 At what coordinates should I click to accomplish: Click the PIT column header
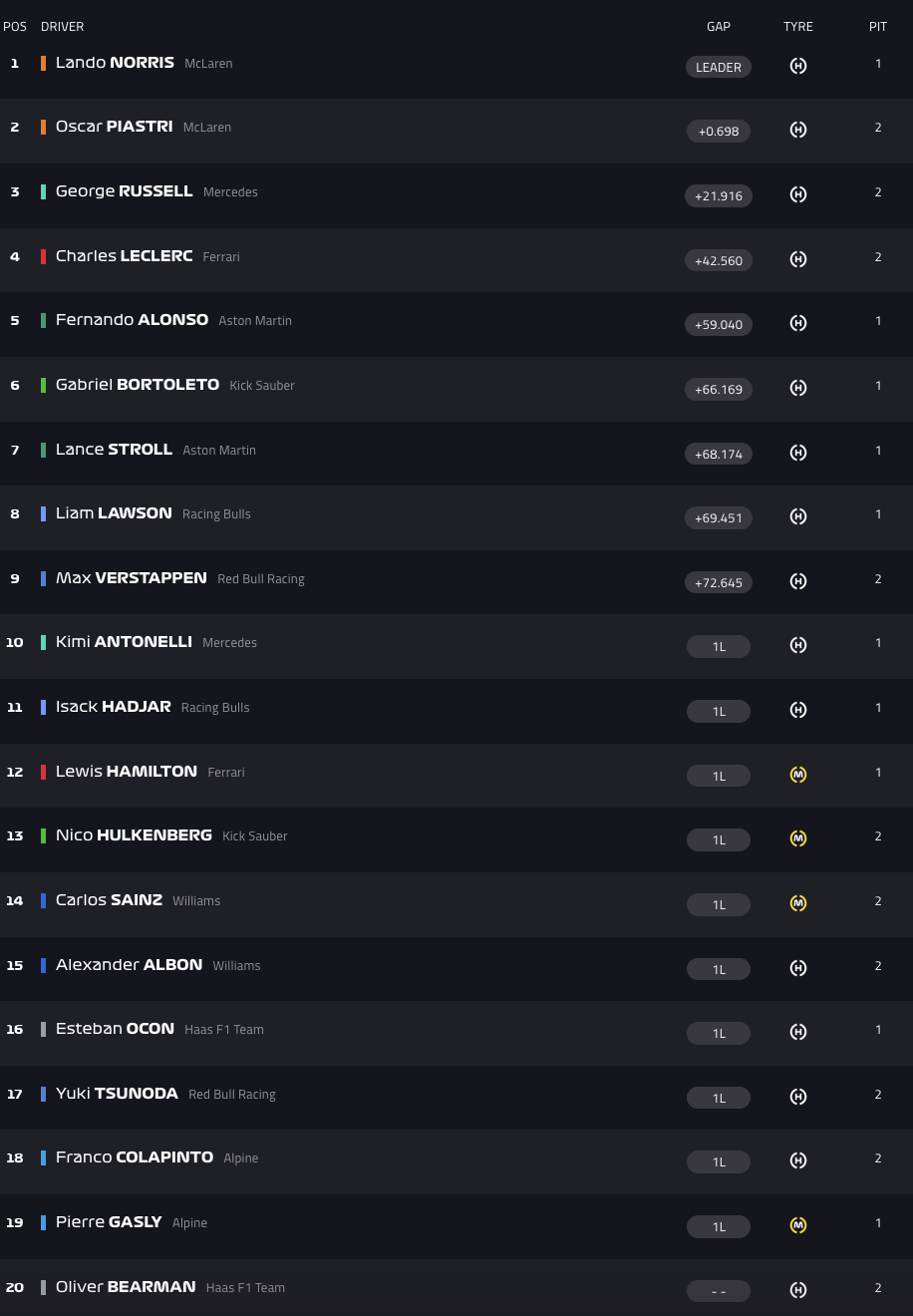(x=878, y=27)
